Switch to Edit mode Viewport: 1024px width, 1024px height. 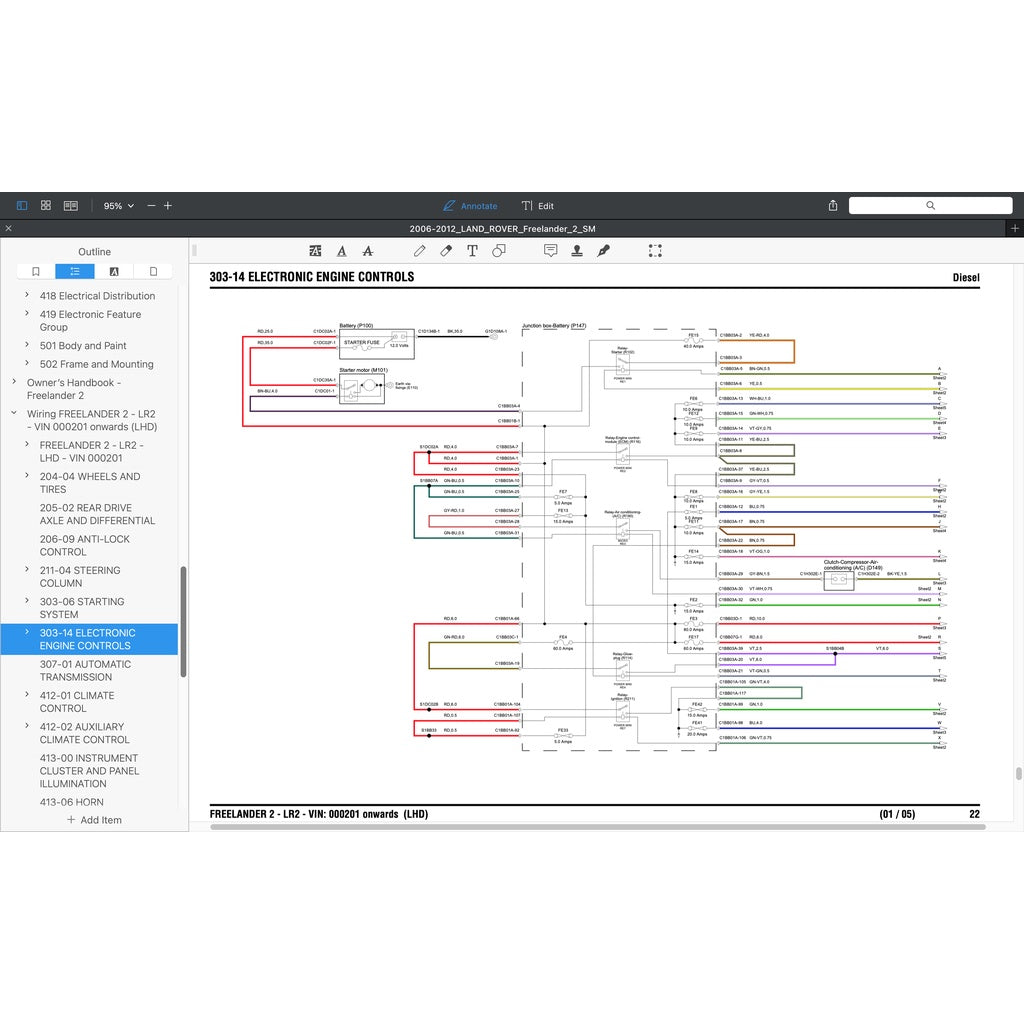click(x=538, y=206)
